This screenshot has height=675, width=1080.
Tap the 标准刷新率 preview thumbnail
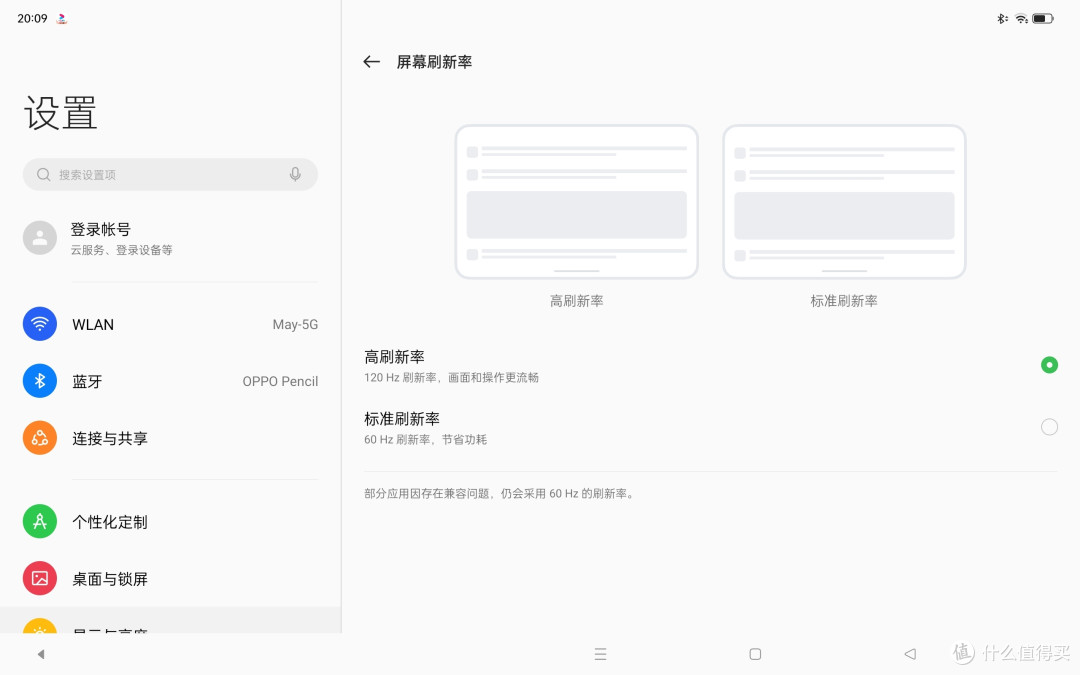tap(844, 202)
